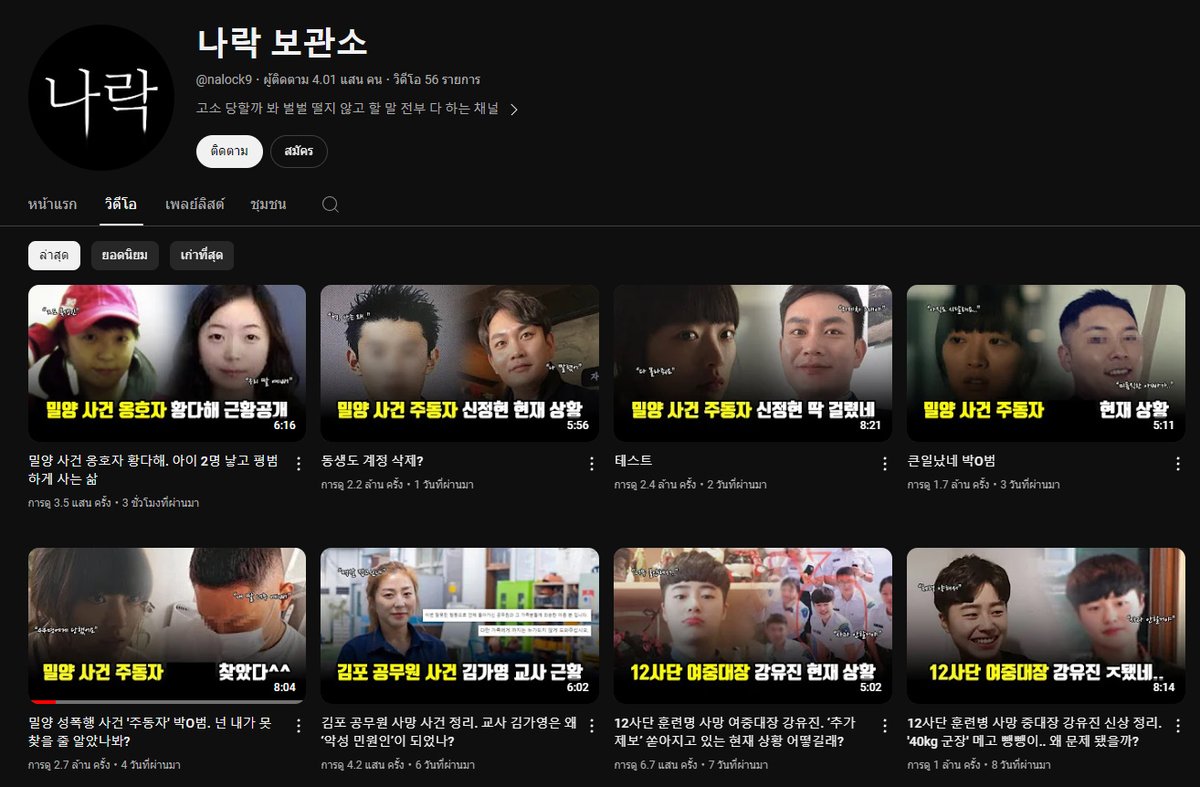The height and width of the screenshot is (787, 1200).
Task: Open title 12사단 훈련병 사망 중대장 강유진 신상 정리
Action: [1034, 732]
